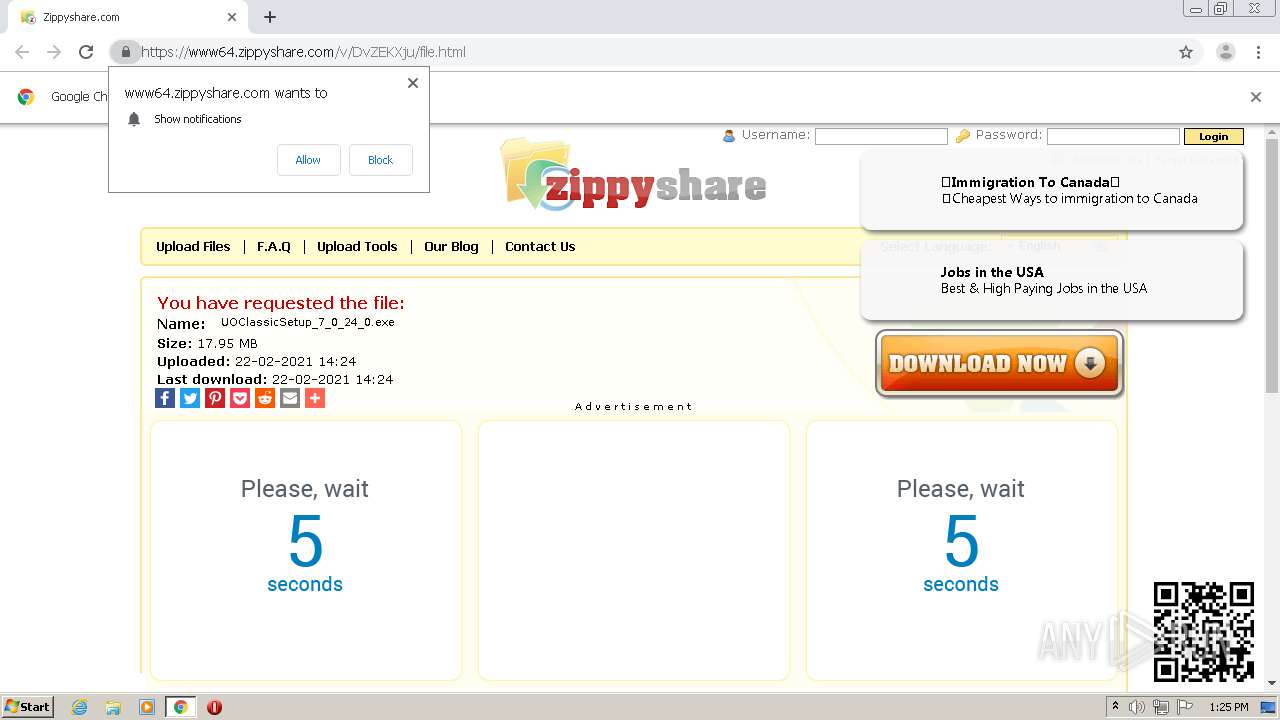Open the Windows Start menu
Screen dimensions: 1280x720
(x=28, y=707)
